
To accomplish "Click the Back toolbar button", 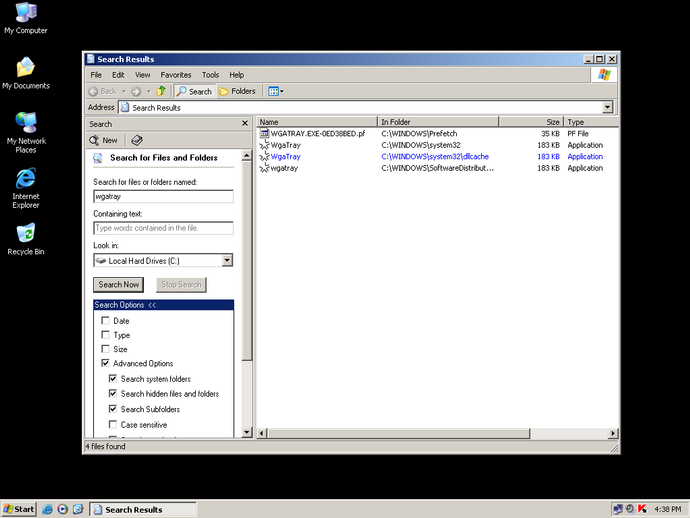I will coord(103,91).
